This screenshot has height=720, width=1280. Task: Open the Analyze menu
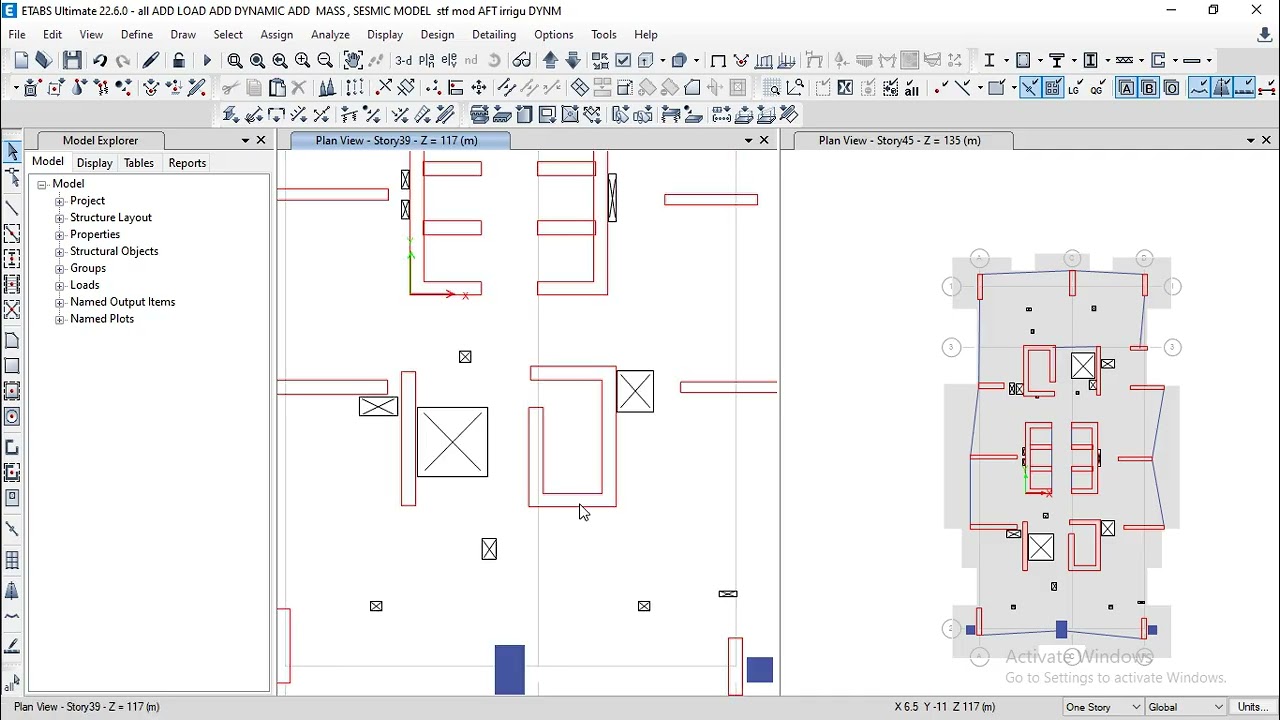click(330, 34)
